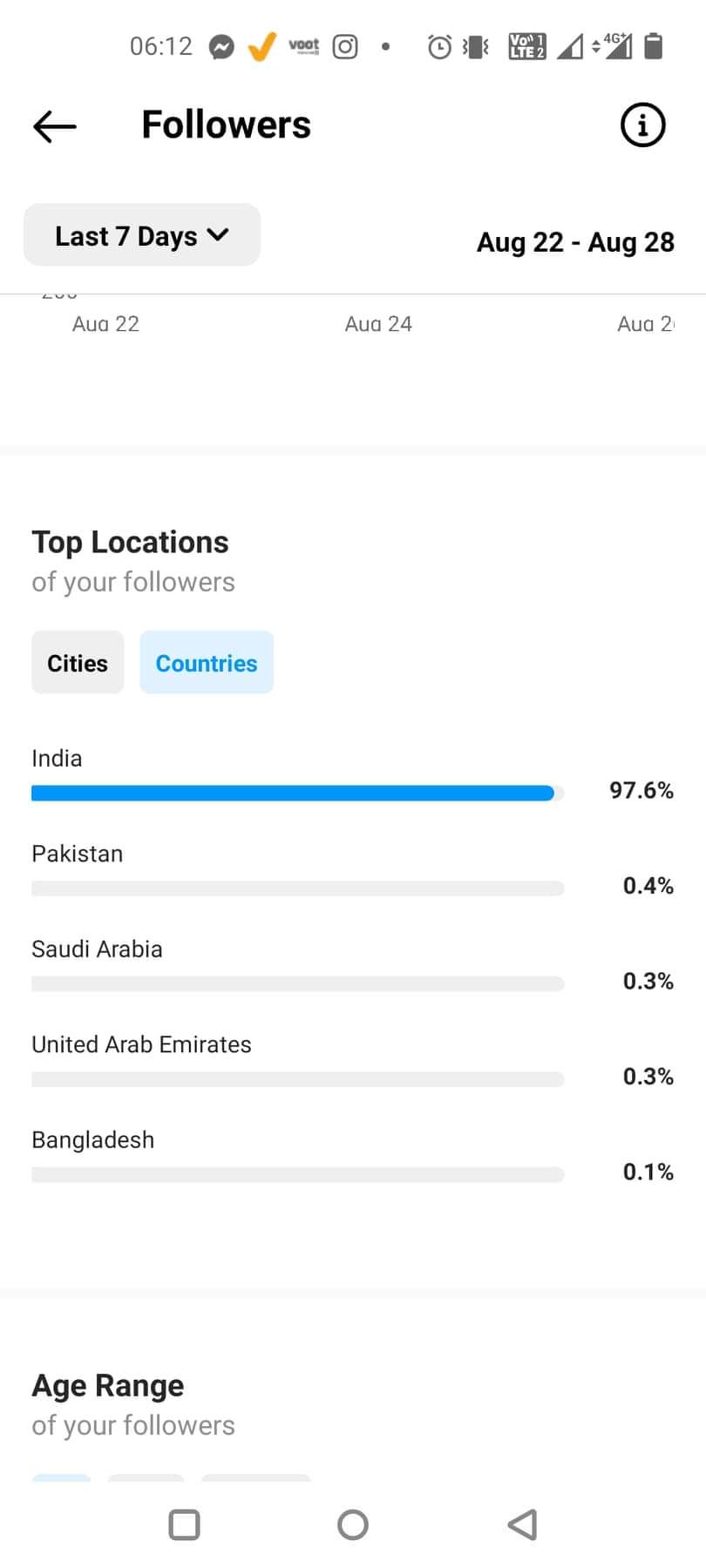
Task: Select the United Arab Emirates row
Action: (x=353, y=1060)
